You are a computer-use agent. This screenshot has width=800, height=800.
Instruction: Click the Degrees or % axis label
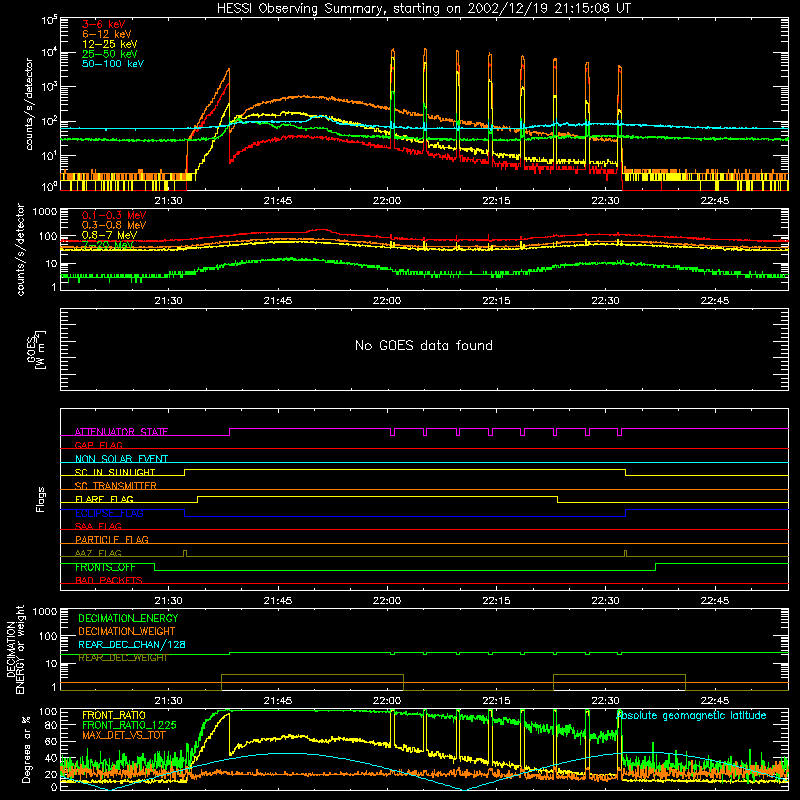(26, 749)
